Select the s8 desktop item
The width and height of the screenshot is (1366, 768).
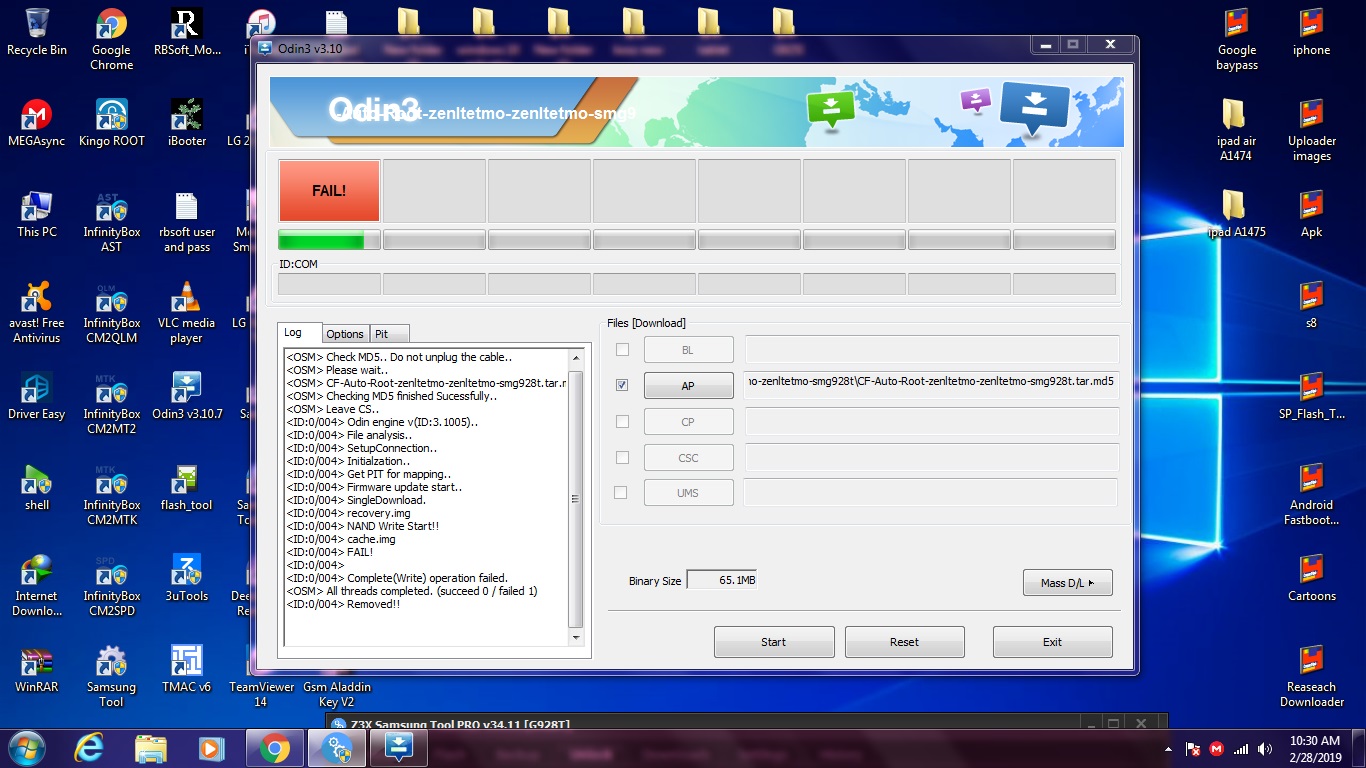(x=1312, y=305)
